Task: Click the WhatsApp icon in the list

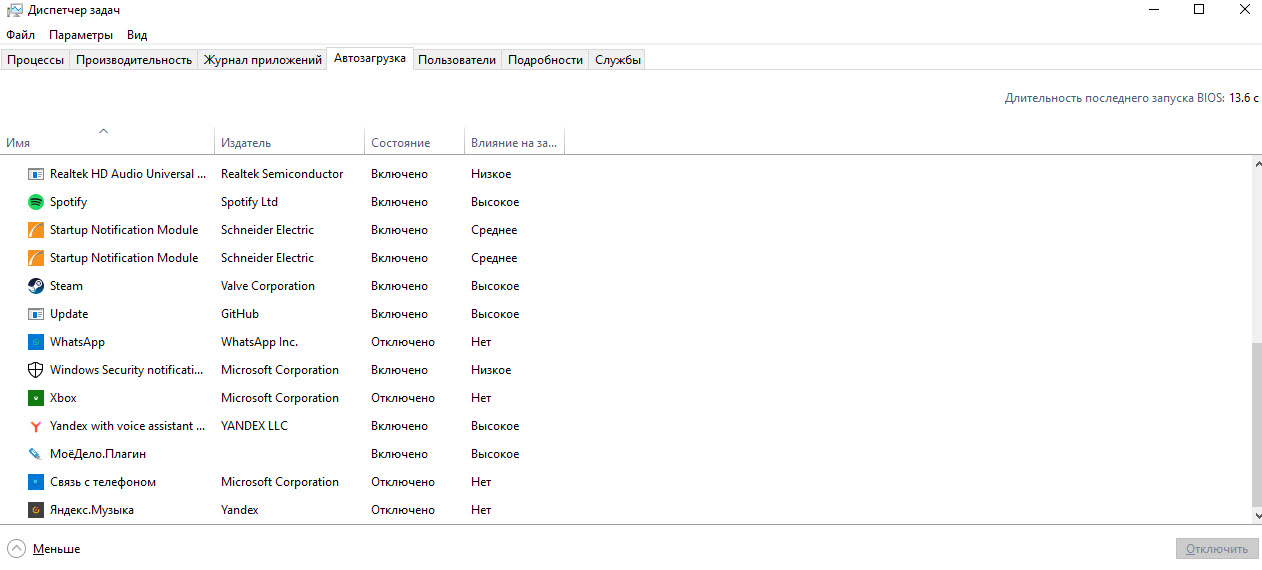Action: 36,342
